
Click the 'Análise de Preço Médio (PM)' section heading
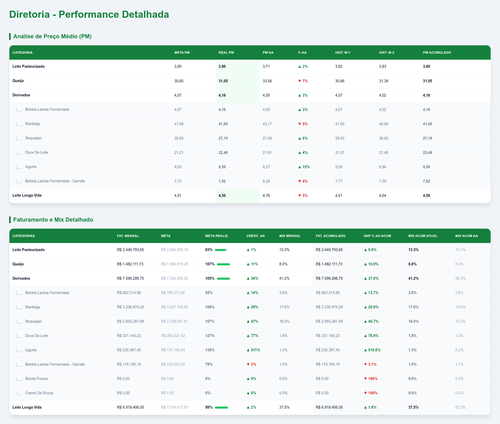coord(52,36)
